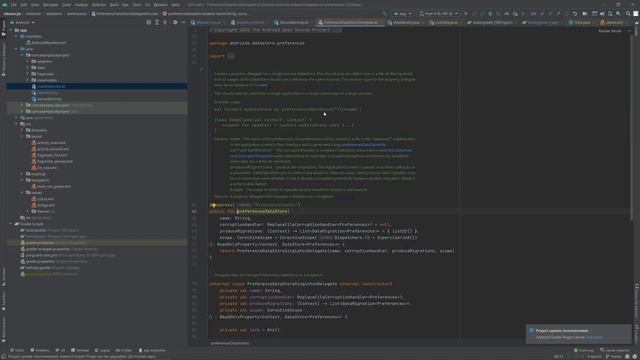Screen dimensions: 640x360
Task: Select strings.xml in project tree
Action: (x=45, y=205)
